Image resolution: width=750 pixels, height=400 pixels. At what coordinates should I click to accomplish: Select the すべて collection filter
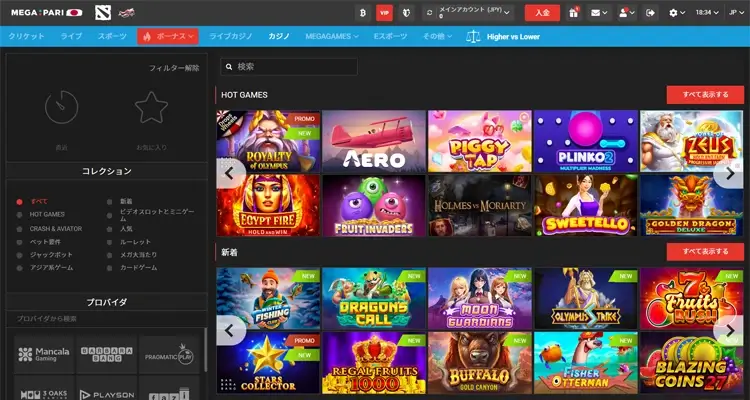[39, 201]
